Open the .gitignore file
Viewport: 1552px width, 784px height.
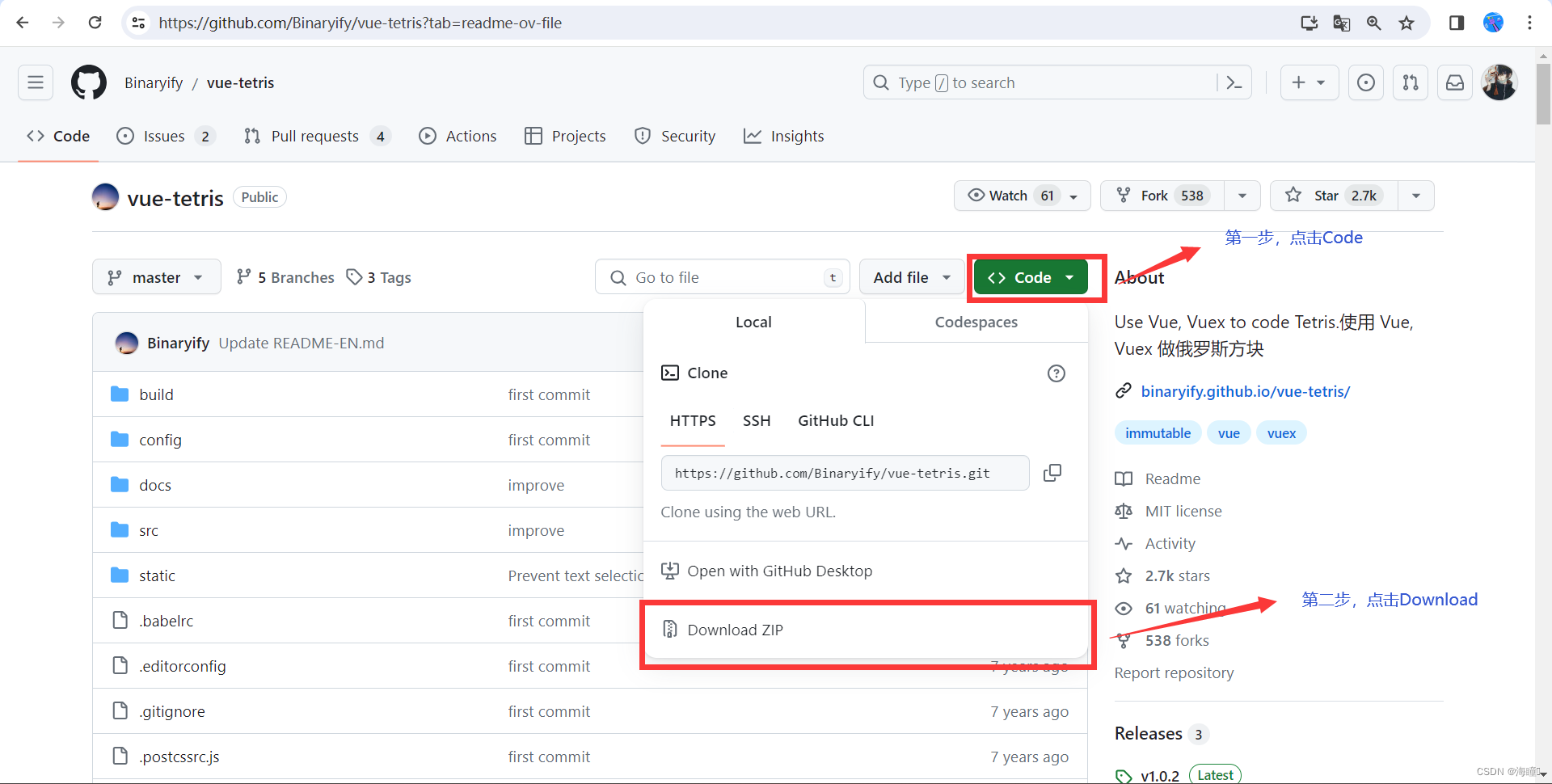(x=171, y=711)
